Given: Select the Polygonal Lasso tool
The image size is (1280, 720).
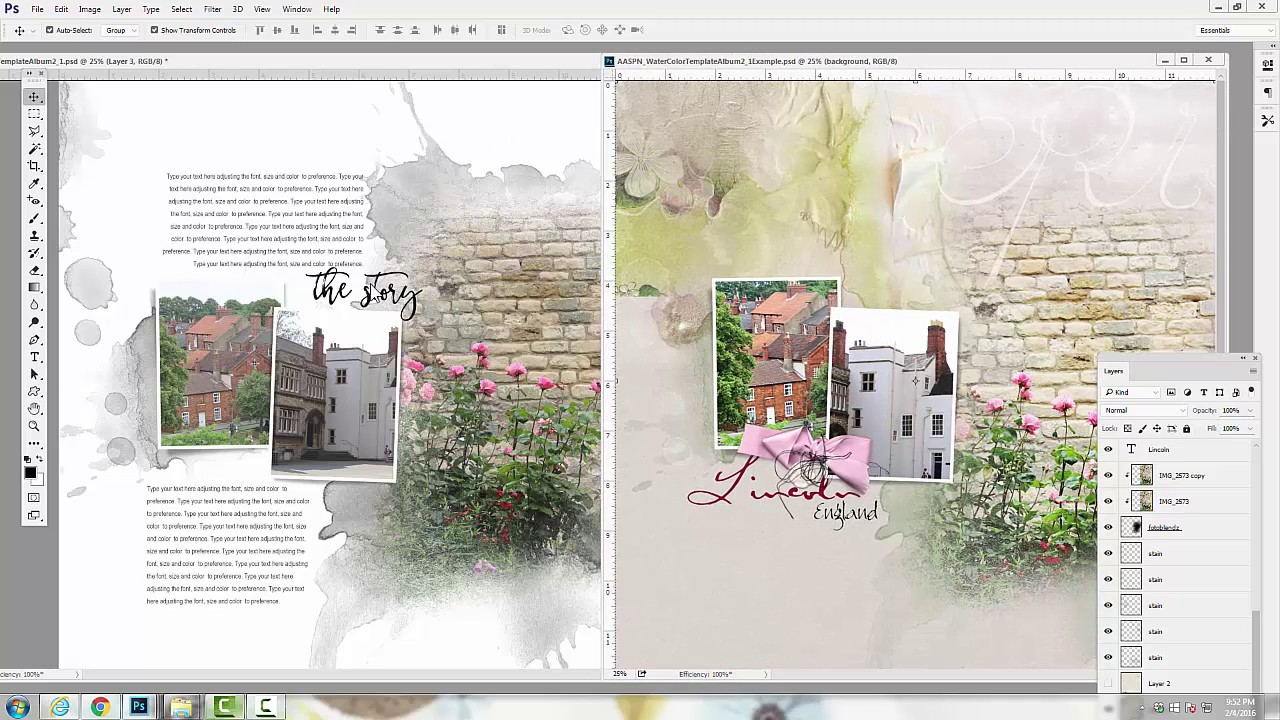Looking at the screenshot, I should pyautogui.click(x=34, y=131).
